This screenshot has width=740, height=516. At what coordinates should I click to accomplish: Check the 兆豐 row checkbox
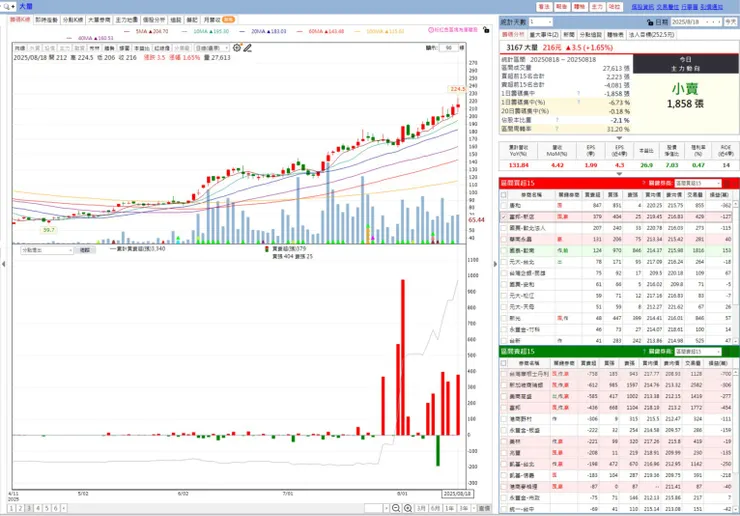(x=504, y=453)
